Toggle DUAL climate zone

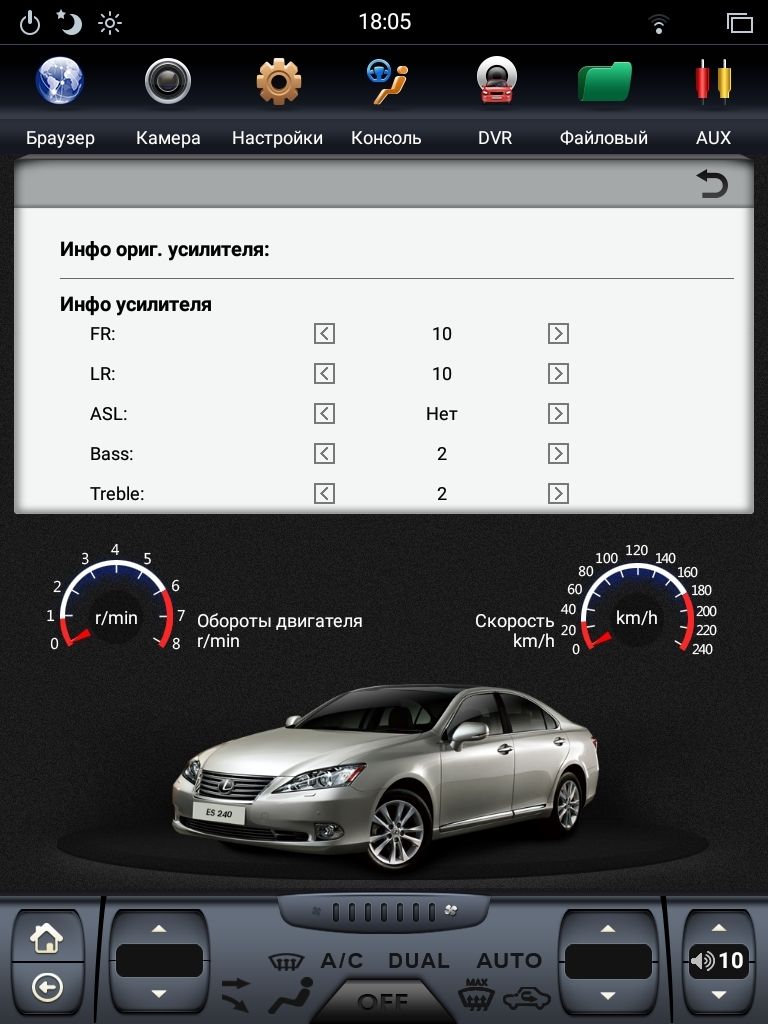[419, 960]
